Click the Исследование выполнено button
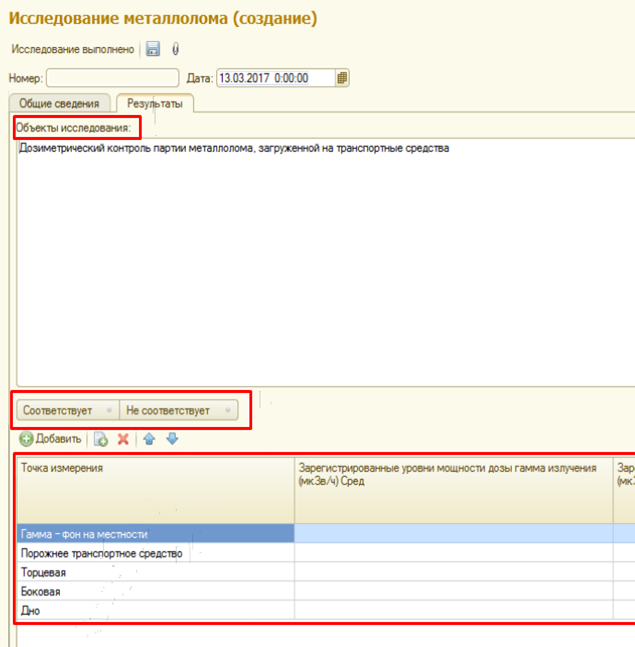The width and height of the screenshot is (635, 647). point(71,49)
